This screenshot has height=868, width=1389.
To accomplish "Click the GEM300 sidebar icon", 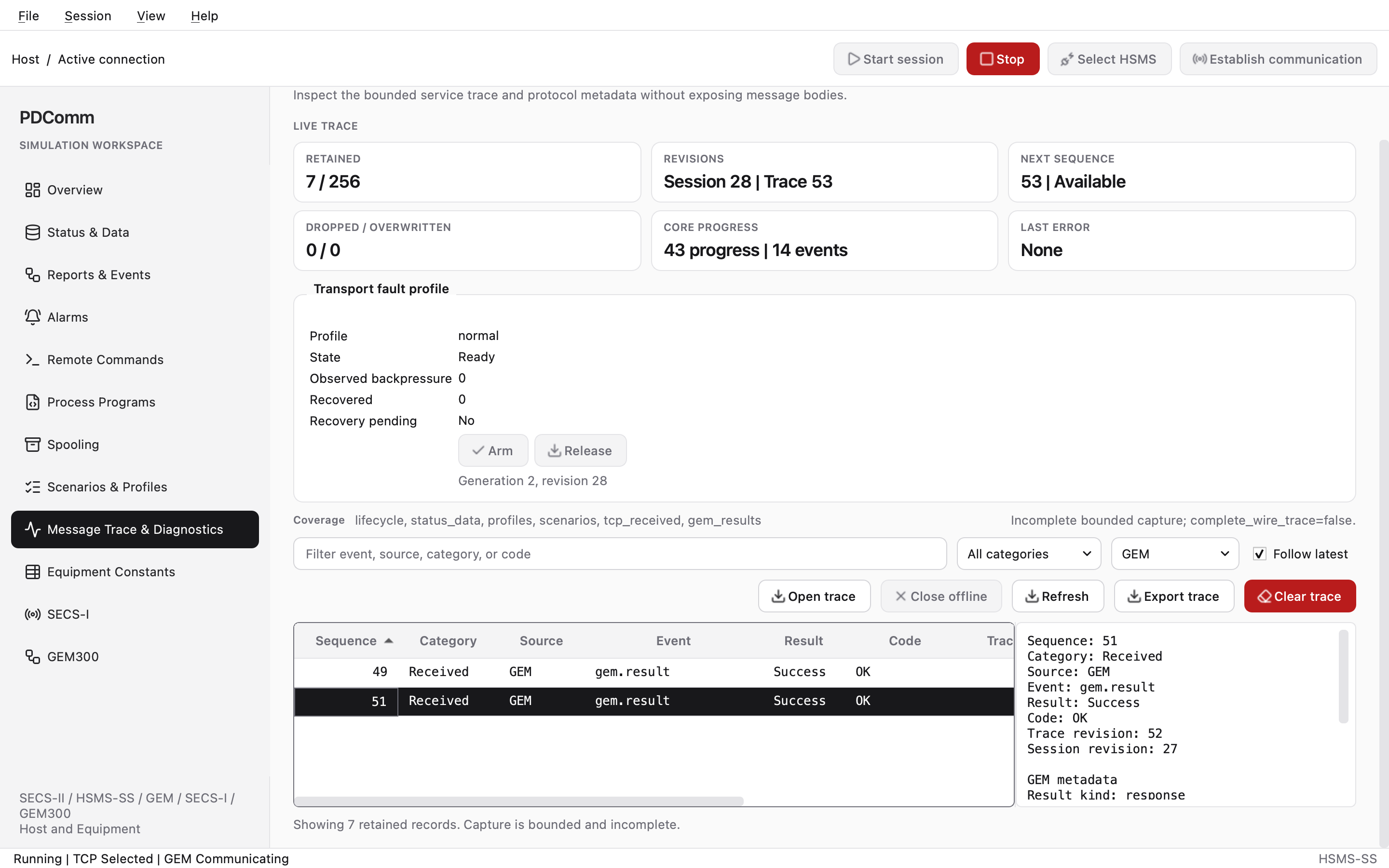I will [32, 657].
